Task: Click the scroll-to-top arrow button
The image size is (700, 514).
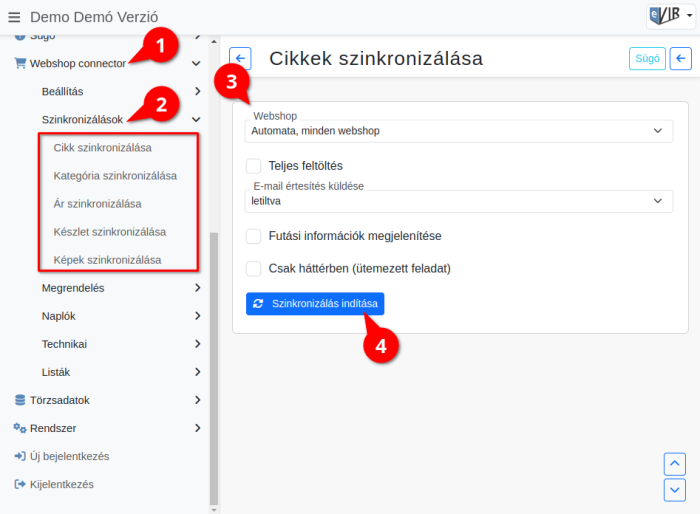Action: coord(675,464)
